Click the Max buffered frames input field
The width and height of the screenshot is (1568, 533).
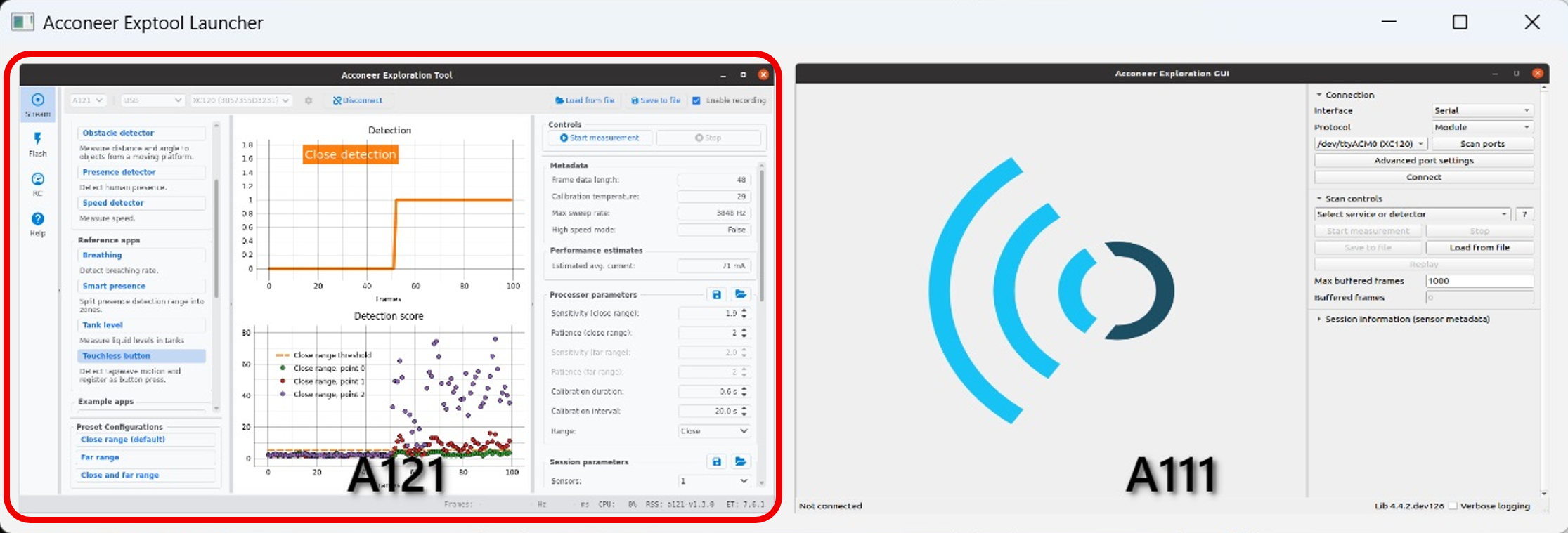coord(1479,281)
